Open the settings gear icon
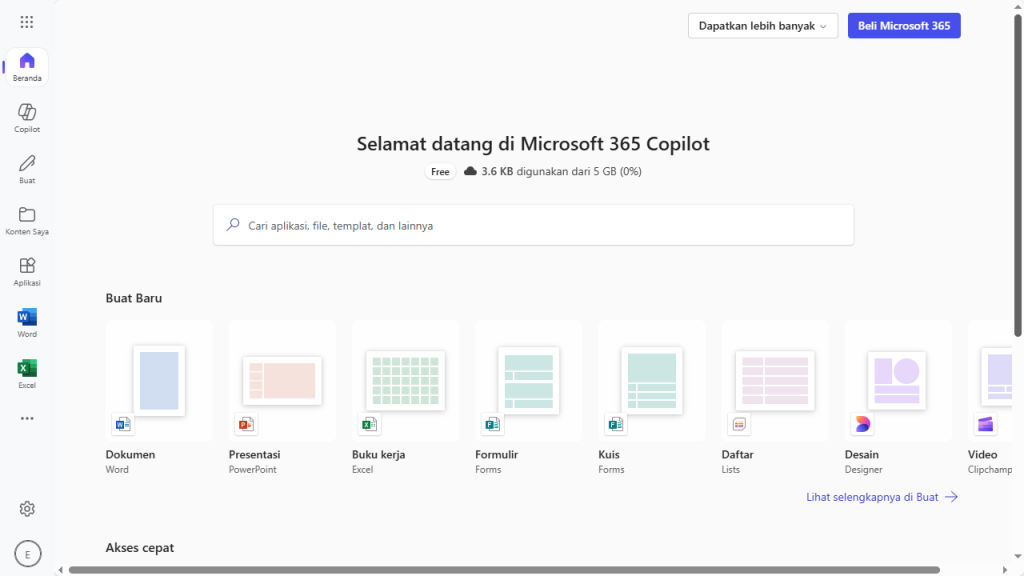The width and height of the screenshot is (1024, 576). click(x=27, y=509)
